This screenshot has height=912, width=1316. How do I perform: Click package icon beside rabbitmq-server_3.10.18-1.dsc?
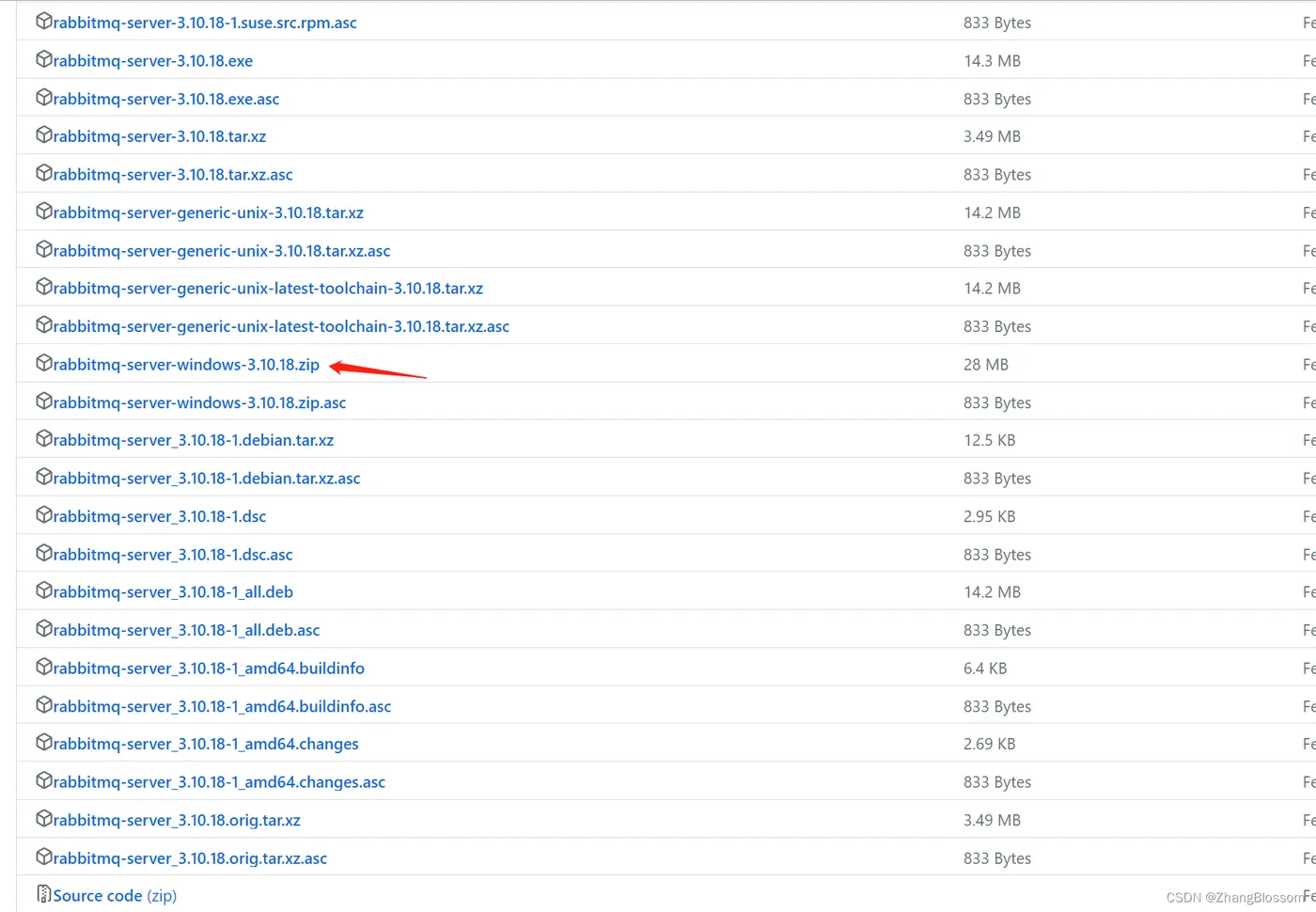tap(43, 515)
